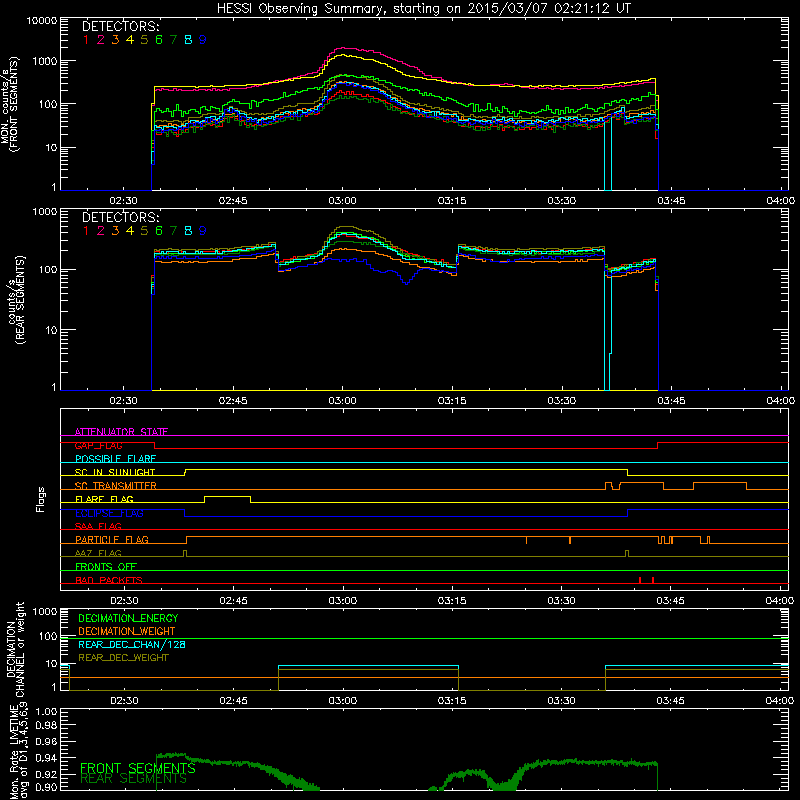The image size is (800, 800).
Task: Click the Mon. Rate LIVETIME axis title
Action: point(19,750)
